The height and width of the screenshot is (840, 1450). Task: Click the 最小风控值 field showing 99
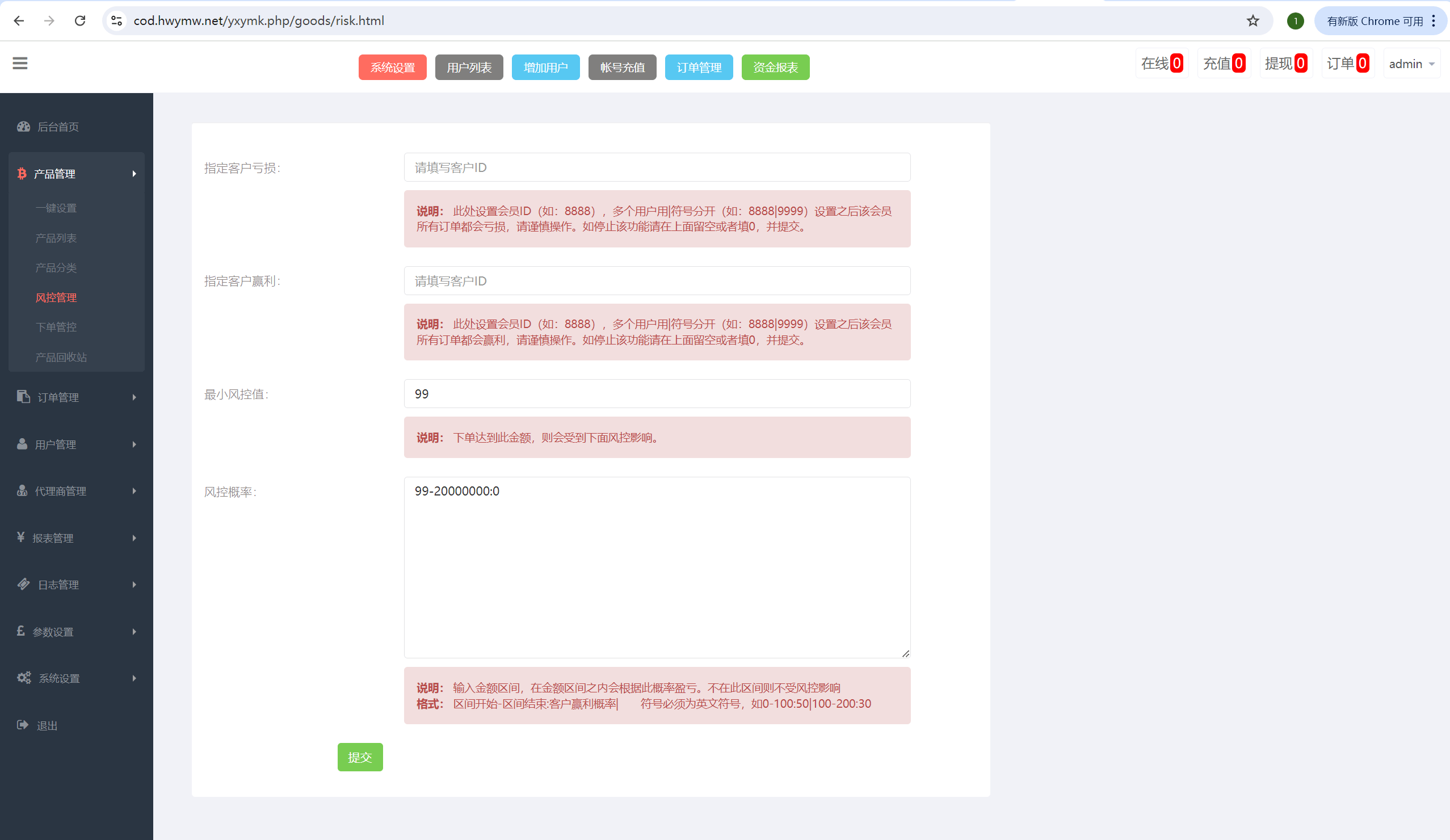coord(657,393)
